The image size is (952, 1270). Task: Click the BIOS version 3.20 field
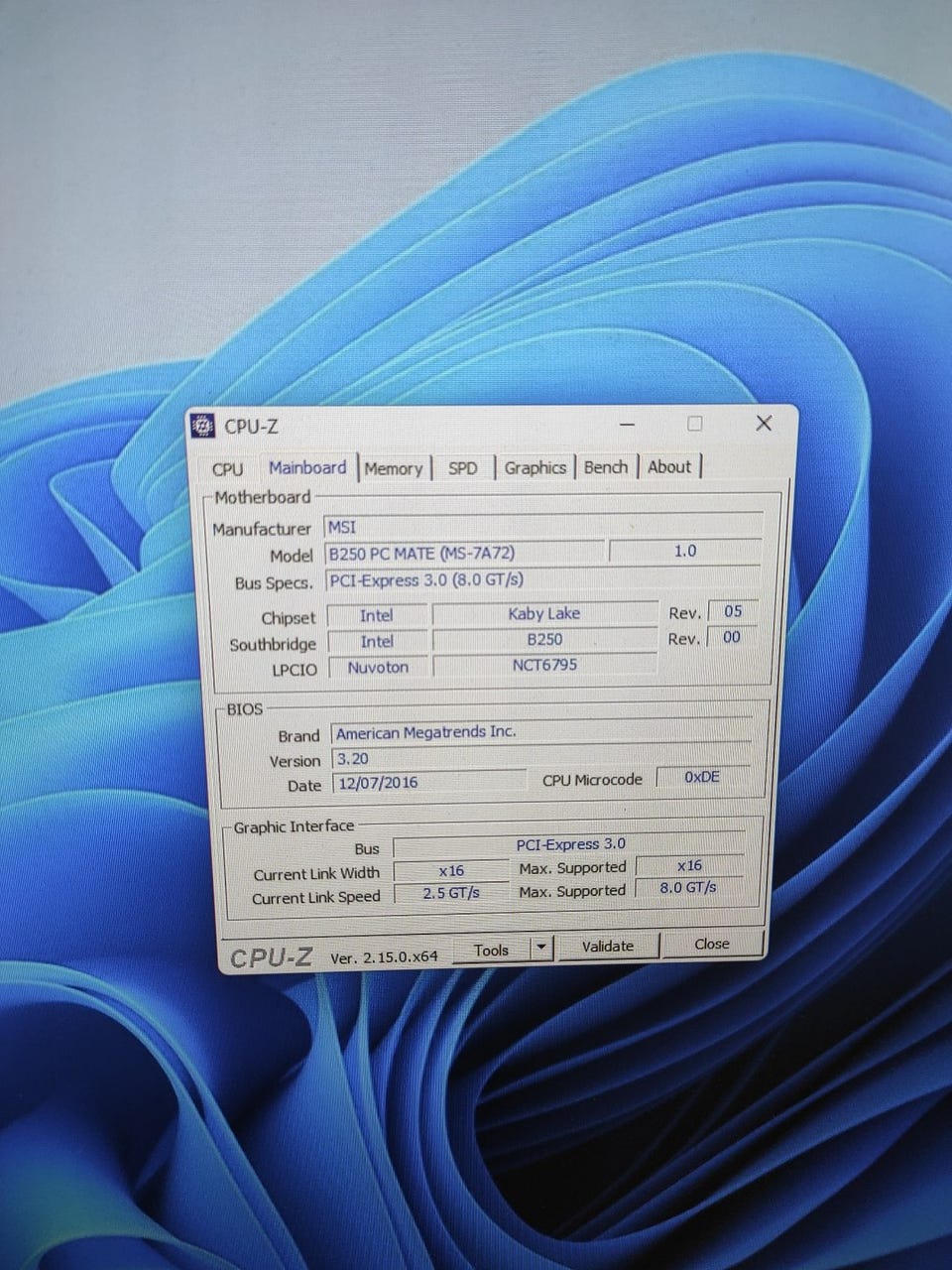540,758
